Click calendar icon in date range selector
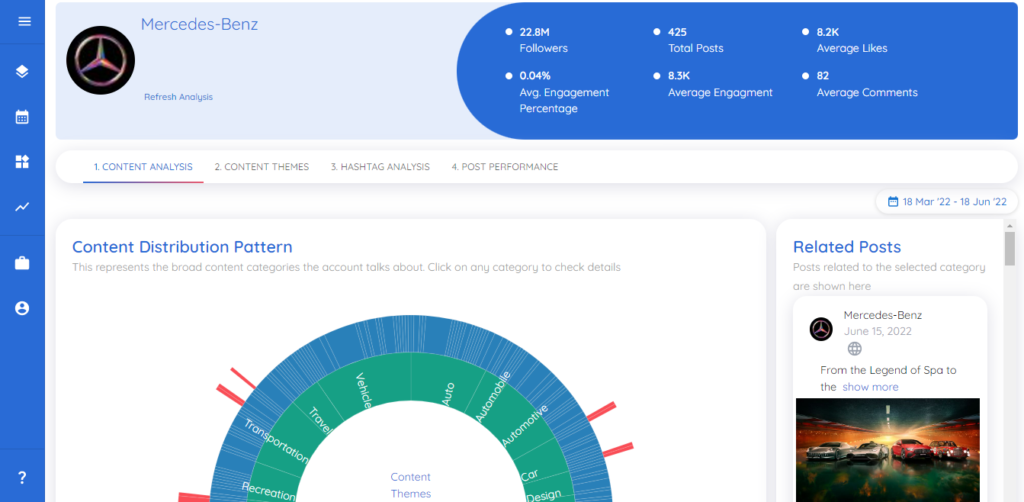1024x502 pixels. 893,202
